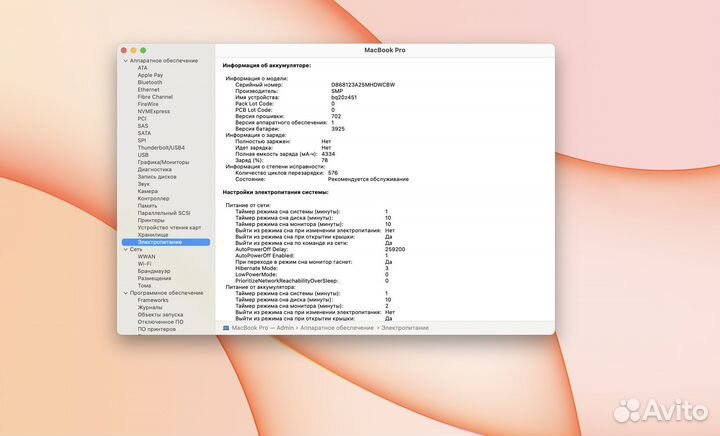Choose FireWire in the sidebar
The width and height of the screenshot is (720, 436).
(x=148, y=104)
